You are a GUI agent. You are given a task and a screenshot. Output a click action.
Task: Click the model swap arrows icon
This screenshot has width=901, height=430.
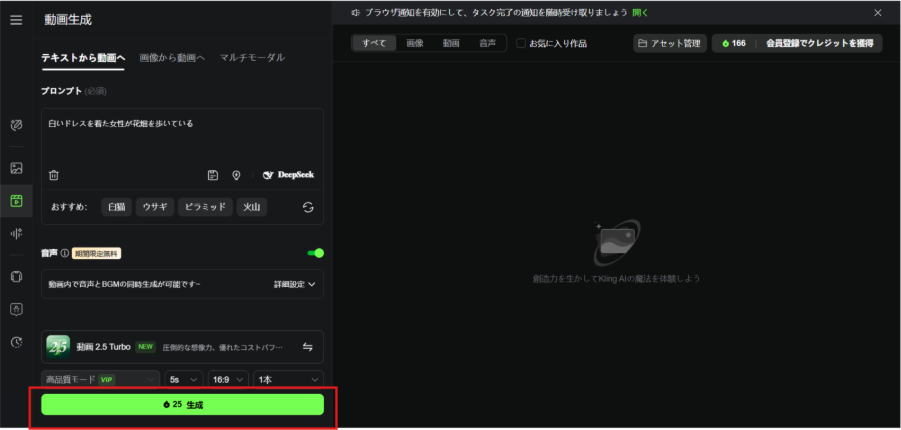point(308,347)
